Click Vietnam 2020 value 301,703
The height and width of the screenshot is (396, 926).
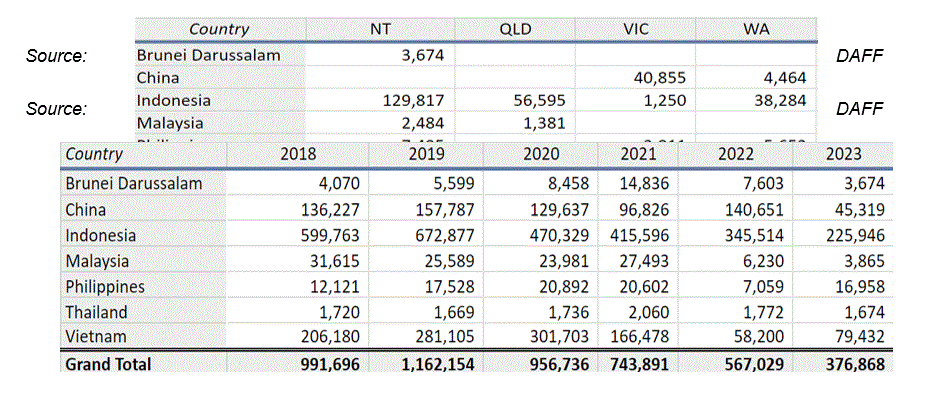click(560, 337)
